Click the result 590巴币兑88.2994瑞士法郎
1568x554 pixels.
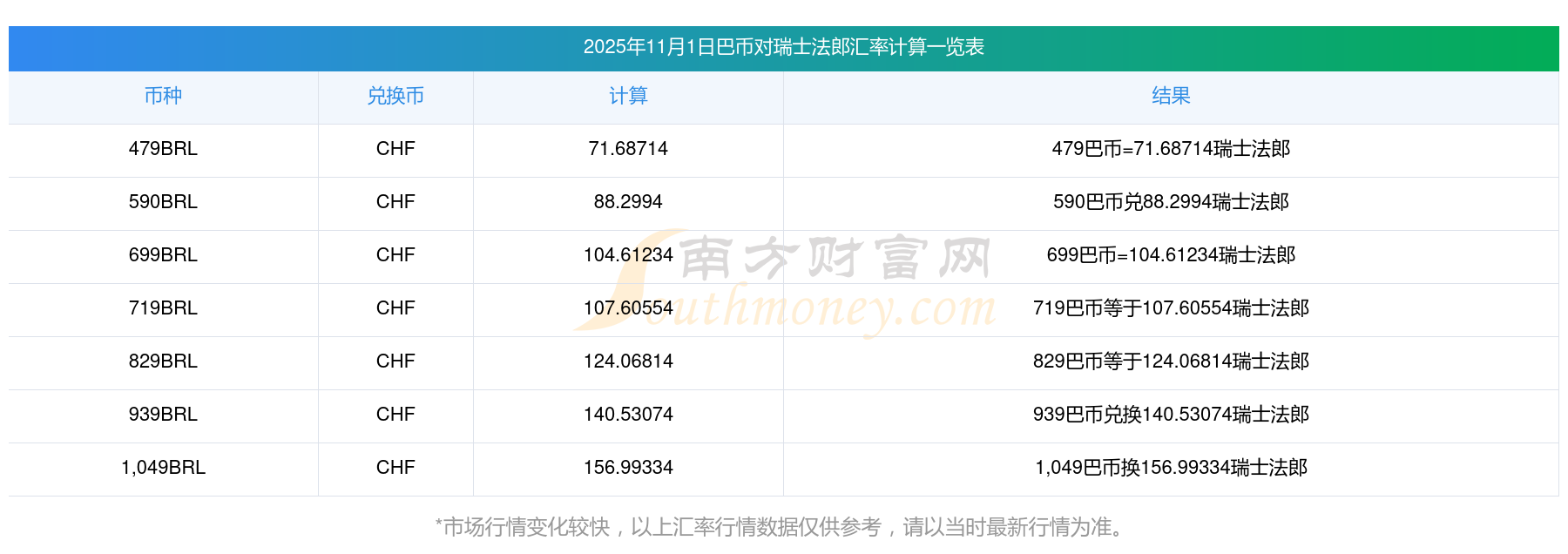[x=1171, y=202]
